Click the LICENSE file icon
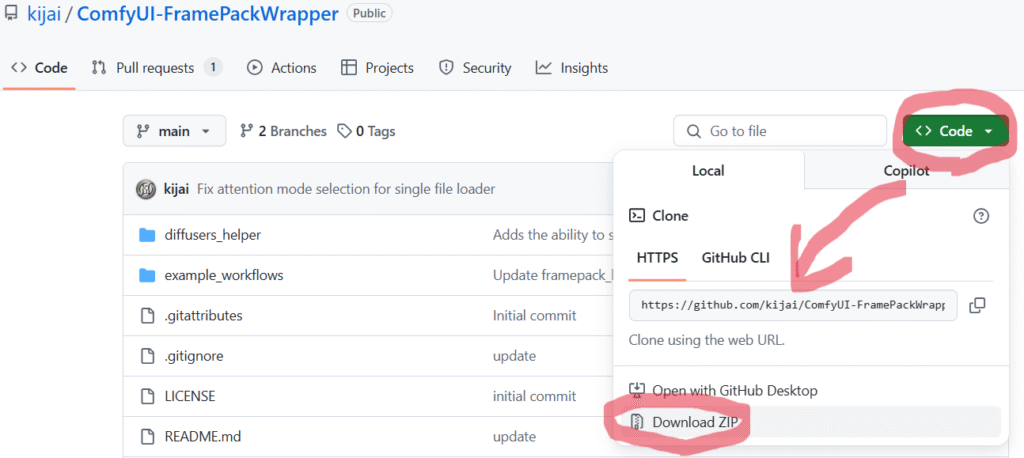This screenshot has height=458, width=1024. (148, 396)
